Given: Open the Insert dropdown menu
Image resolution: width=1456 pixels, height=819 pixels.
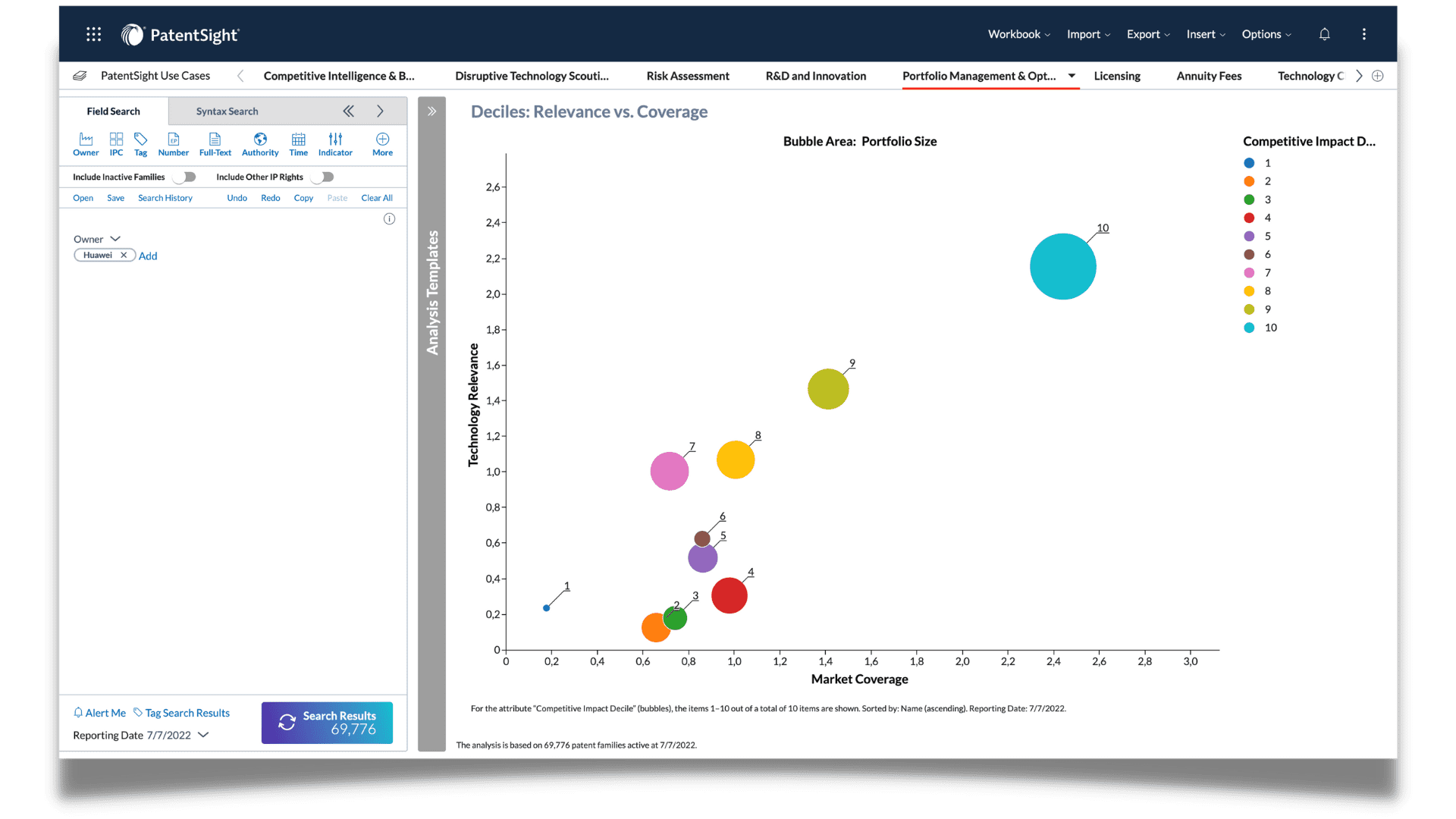Looking at the screenshot, I should 1206,34.
